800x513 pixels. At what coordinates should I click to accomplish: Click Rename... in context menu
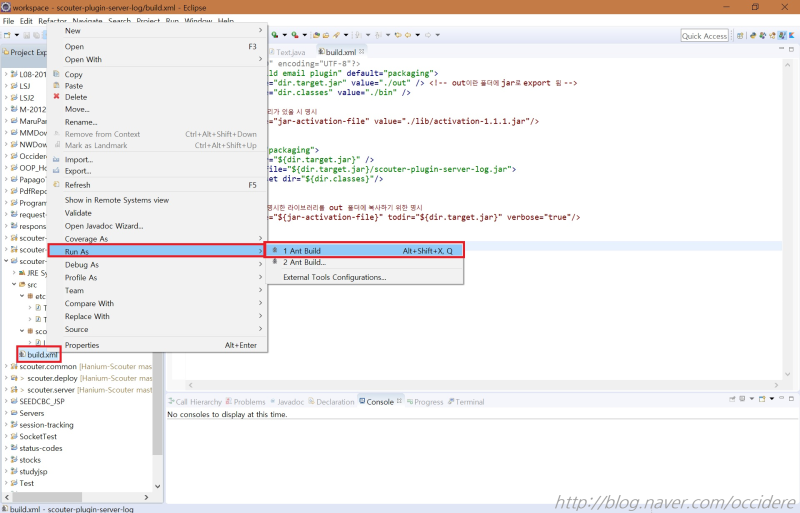[157, 122]
